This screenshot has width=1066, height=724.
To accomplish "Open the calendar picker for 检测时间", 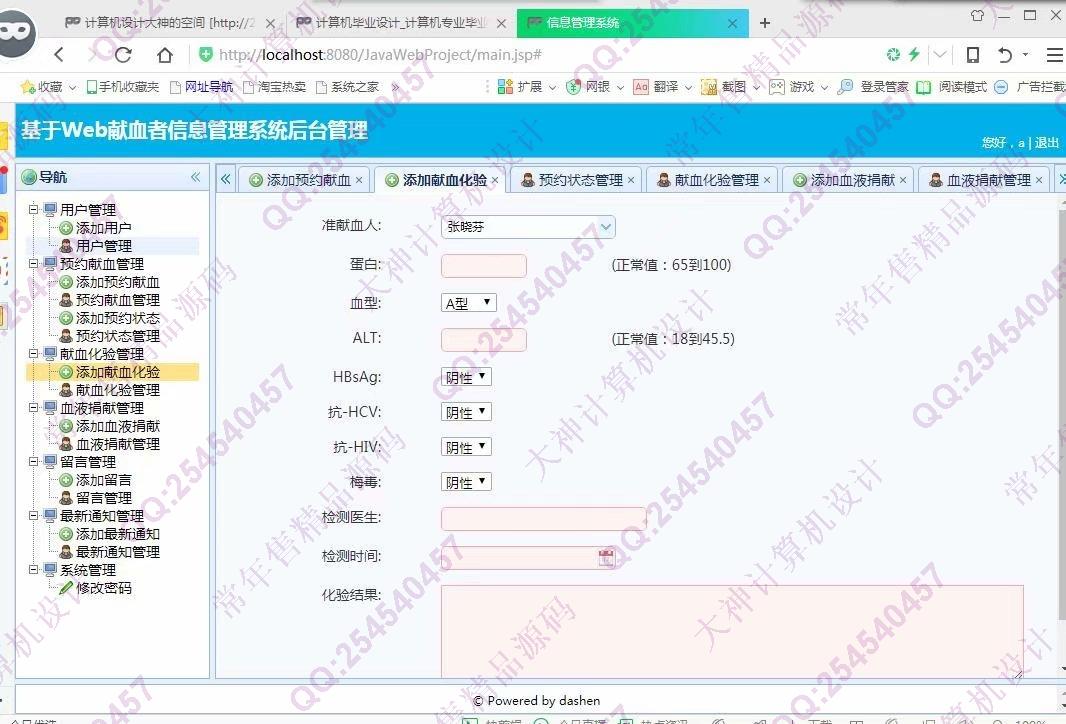I will (x=606, y=558).
